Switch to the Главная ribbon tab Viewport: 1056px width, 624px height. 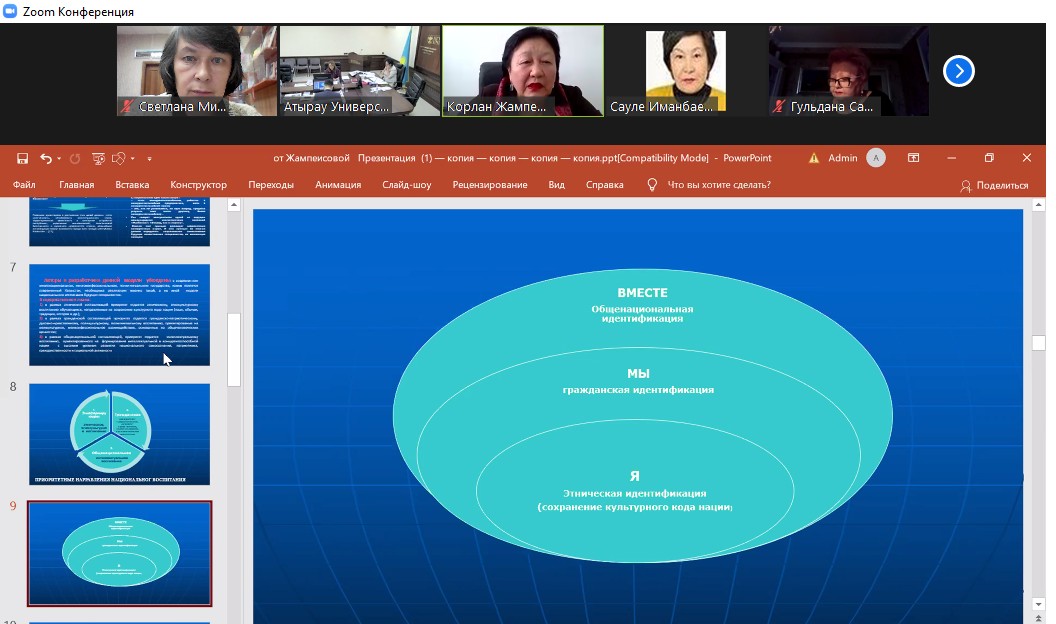coord(77,184)
